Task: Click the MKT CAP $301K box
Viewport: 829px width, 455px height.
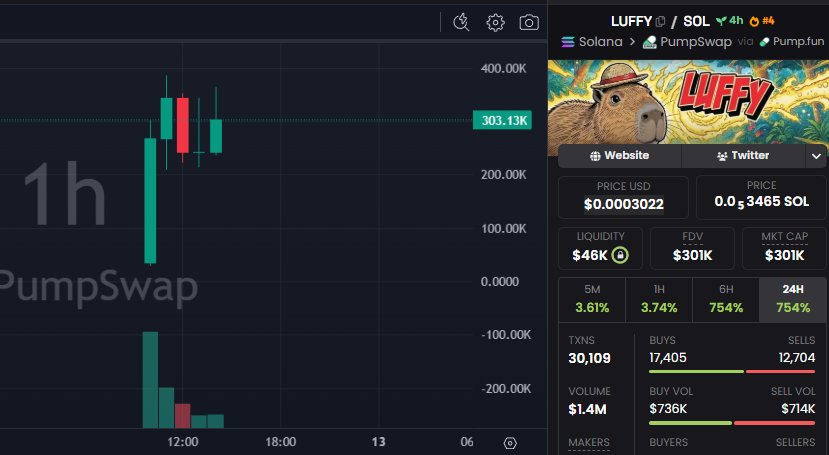Action: click(x=785, y=248)
